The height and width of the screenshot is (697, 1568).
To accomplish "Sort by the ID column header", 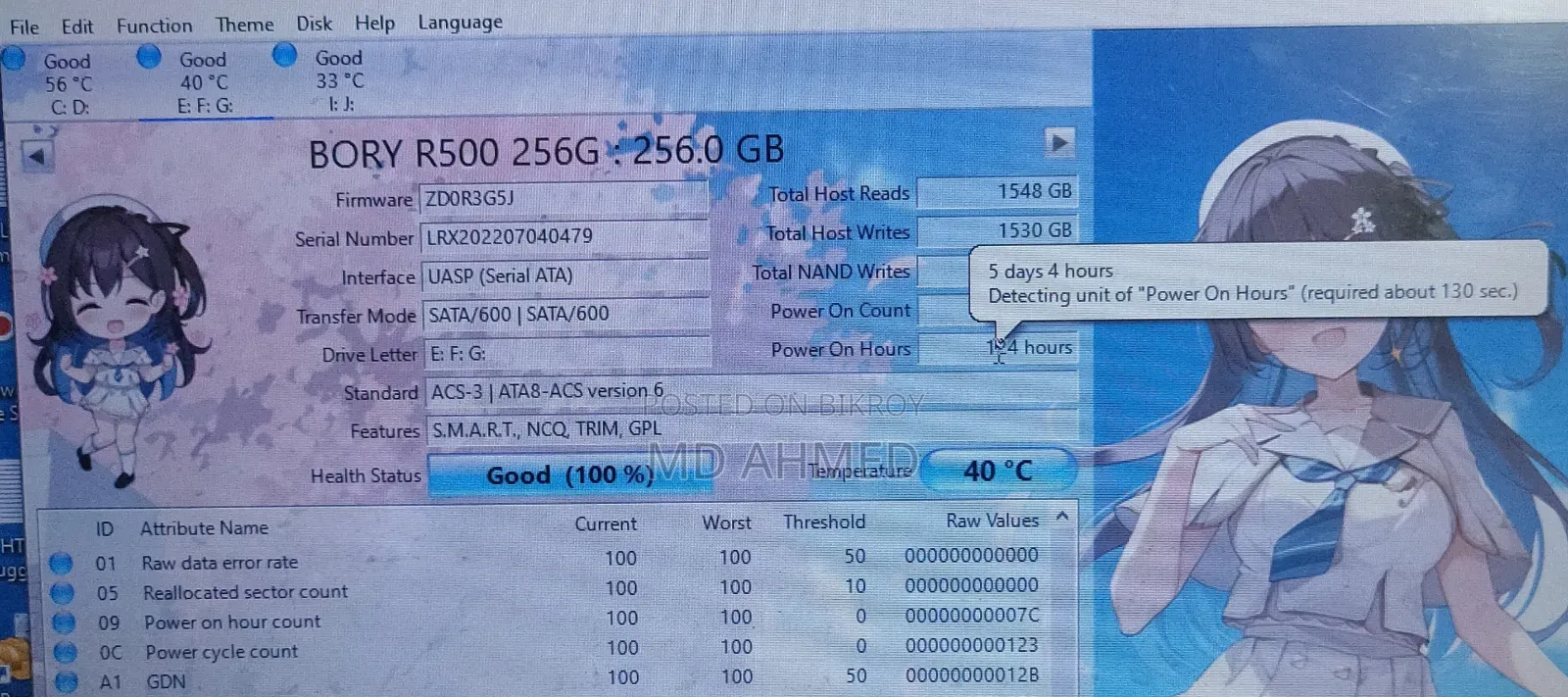I will (x=105, y=529).
